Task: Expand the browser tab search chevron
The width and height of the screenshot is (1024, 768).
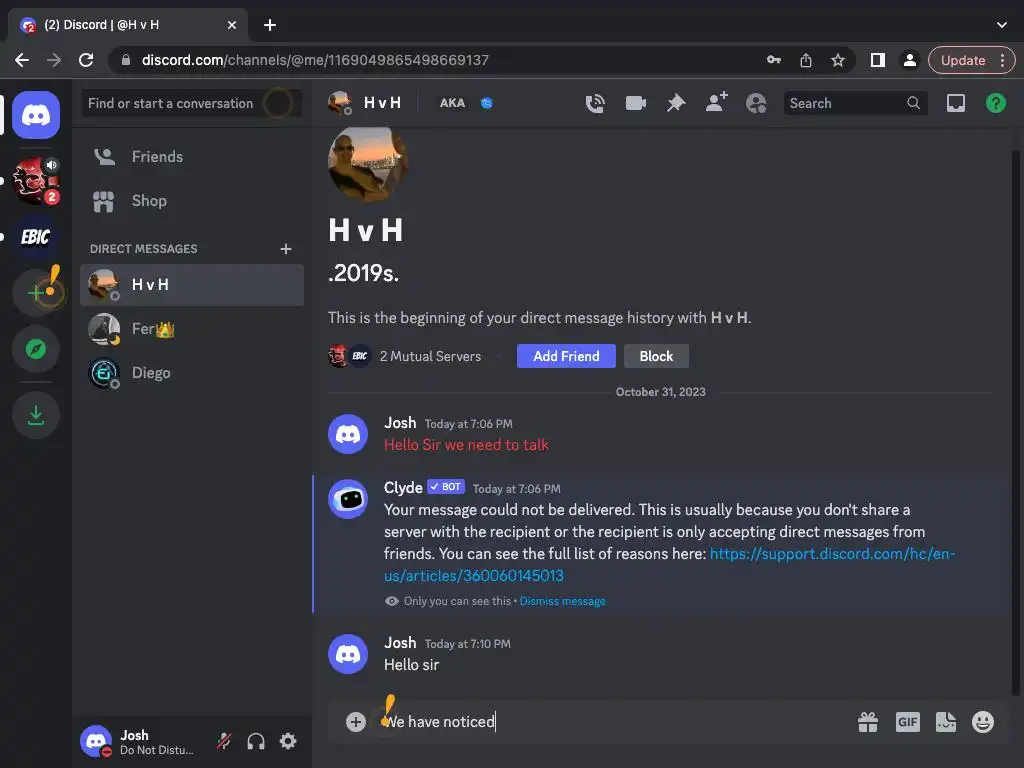Action: (x=1002, y=25)
